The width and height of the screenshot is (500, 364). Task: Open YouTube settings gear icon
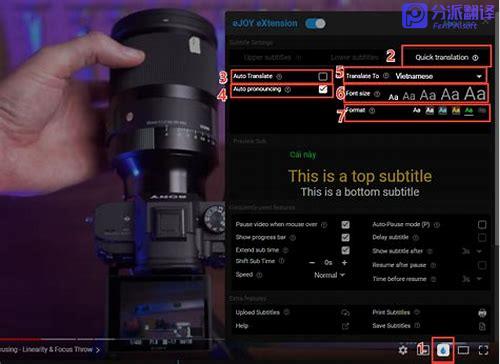[x=403, y=350]
